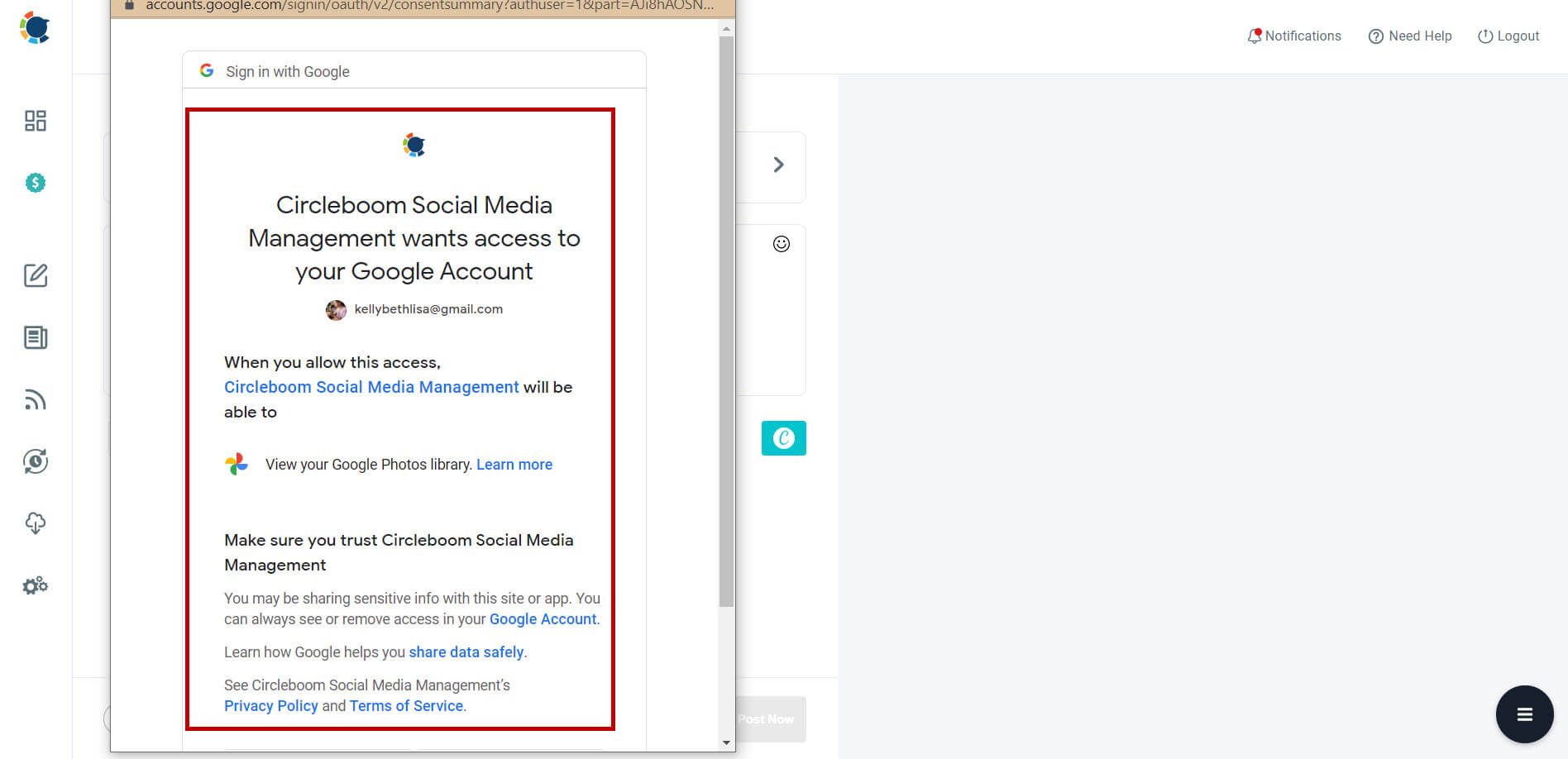Open the Google Photos Learn more link

click(514, 464)
